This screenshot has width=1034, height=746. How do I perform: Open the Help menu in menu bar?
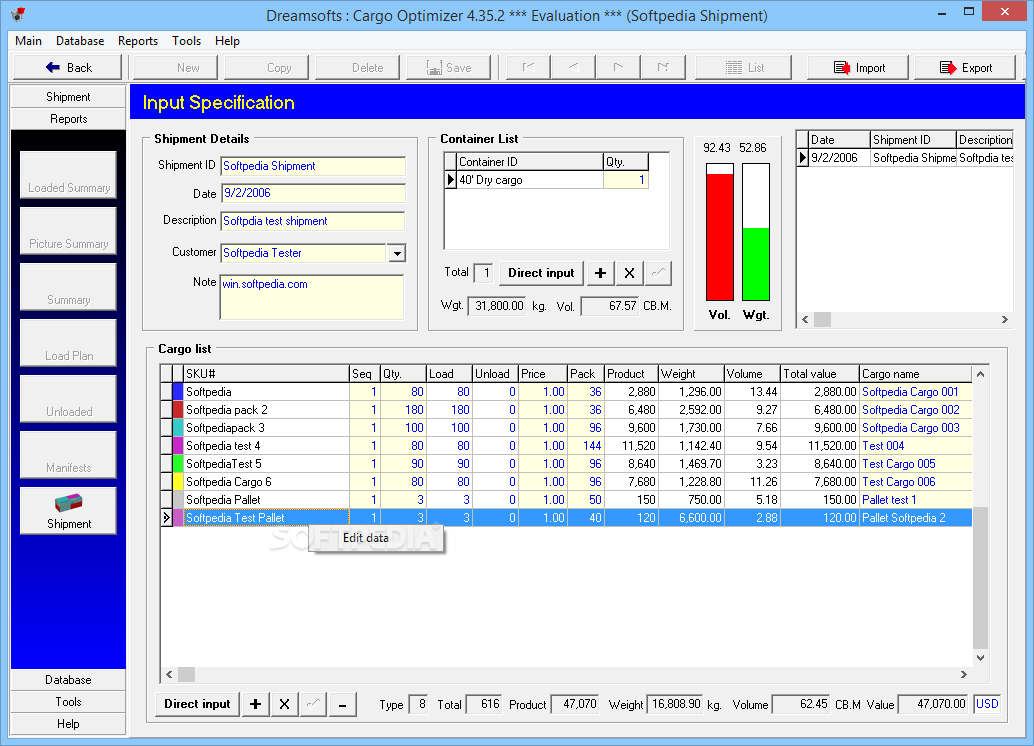228,41
